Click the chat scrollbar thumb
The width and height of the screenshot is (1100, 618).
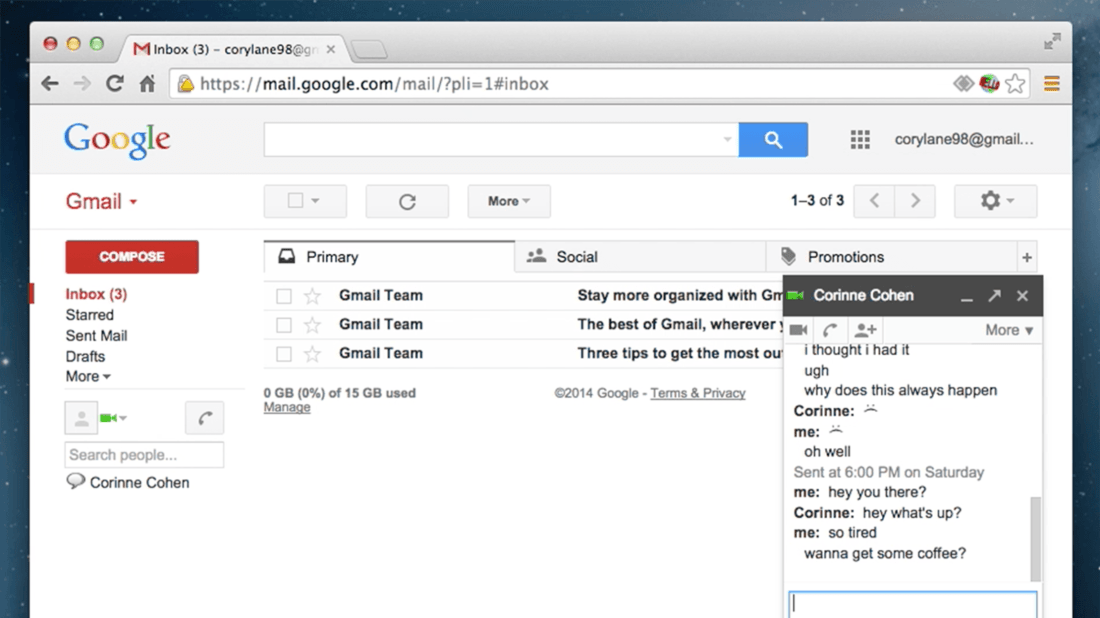tap(1035, 539)
